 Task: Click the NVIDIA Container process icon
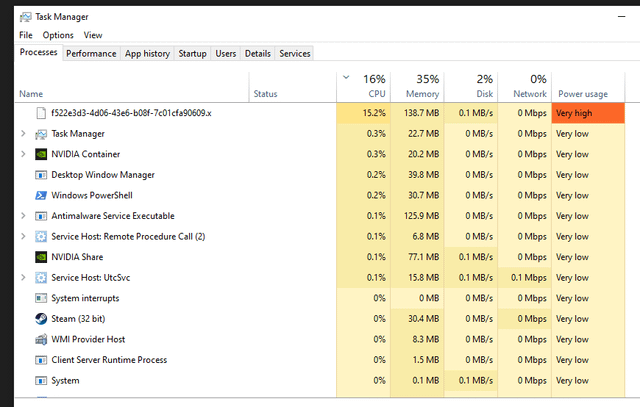point(41,154)
